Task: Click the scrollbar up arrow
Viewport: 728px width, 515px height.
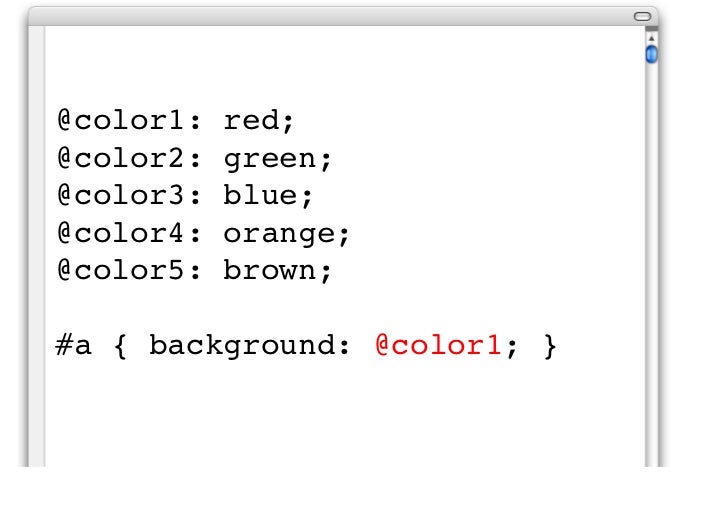Action: (x=651, y=39)
